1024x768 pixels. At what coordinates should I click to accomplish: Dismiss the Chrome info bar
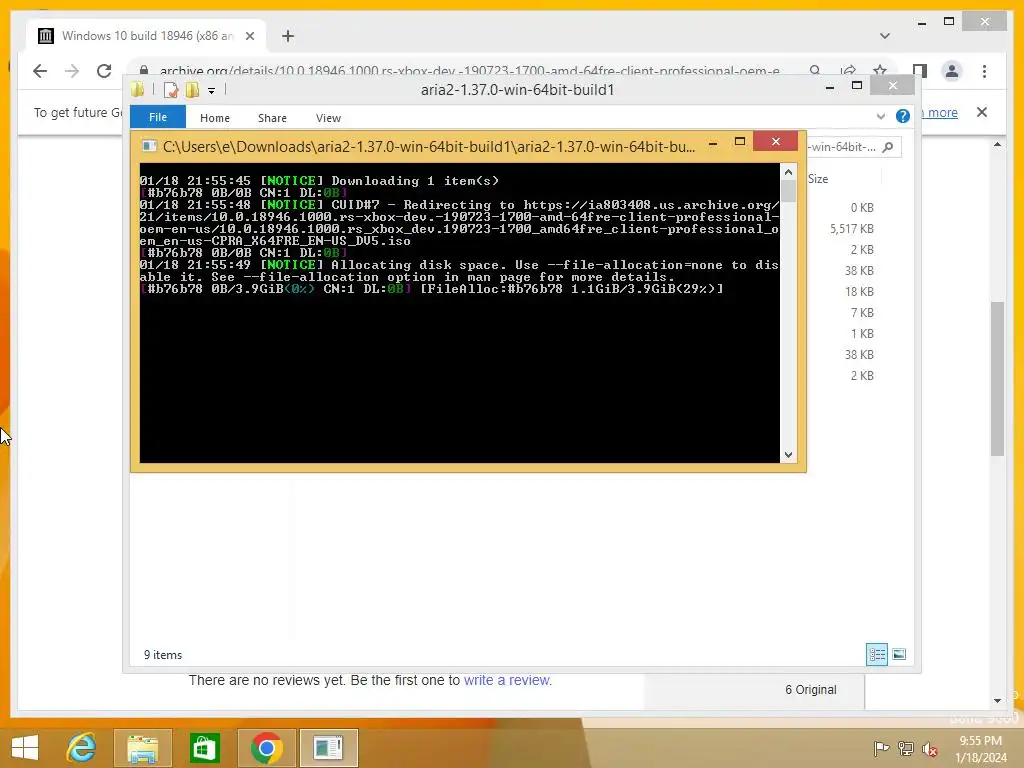click(982, 112)
